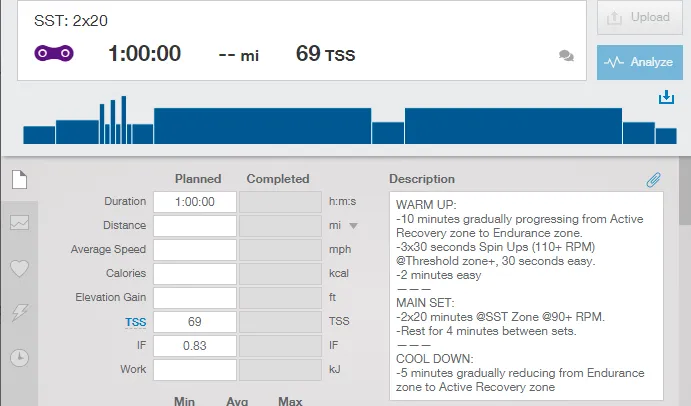
Task: Select the 4-minute rest block between sets
Action: click(388, 133)
